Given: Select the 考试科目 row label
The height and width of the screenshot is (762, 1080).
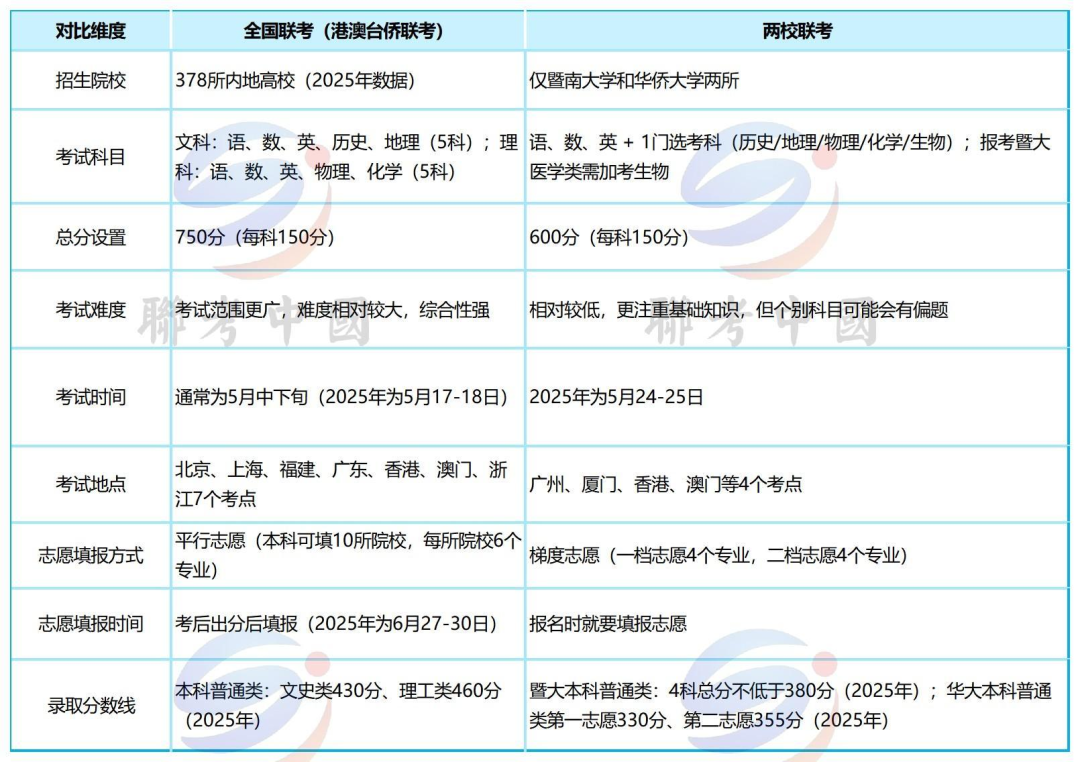Looking at the screenshot, I should pos(90,156).
